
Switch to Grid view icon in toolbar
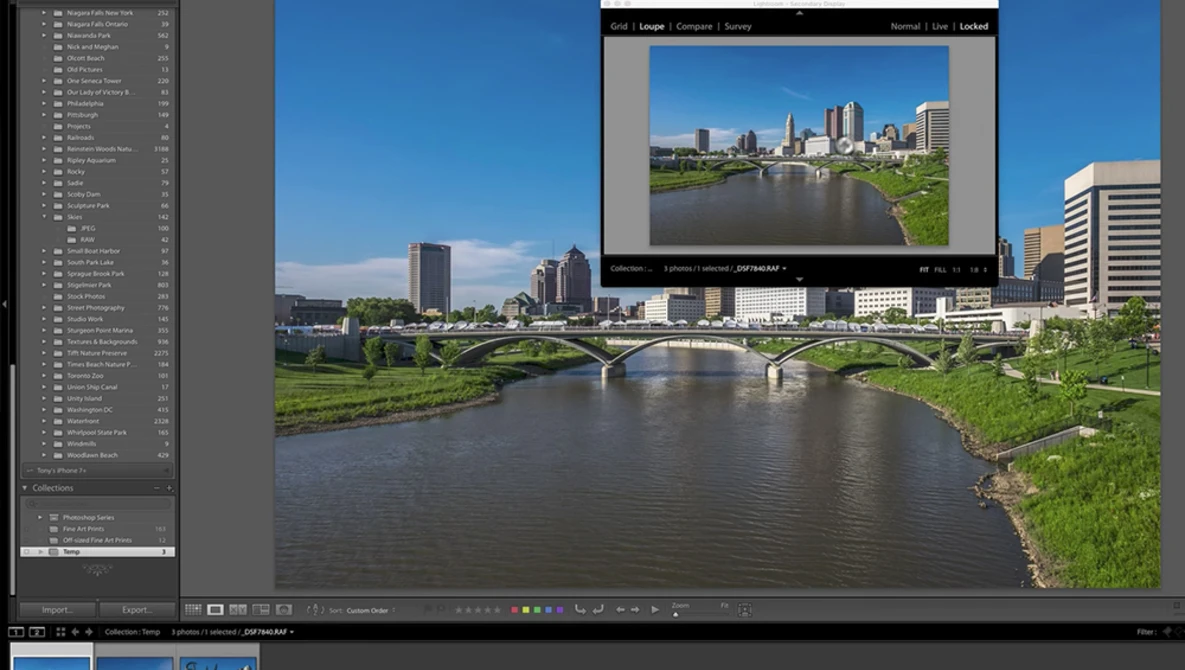tap(193, 610)
